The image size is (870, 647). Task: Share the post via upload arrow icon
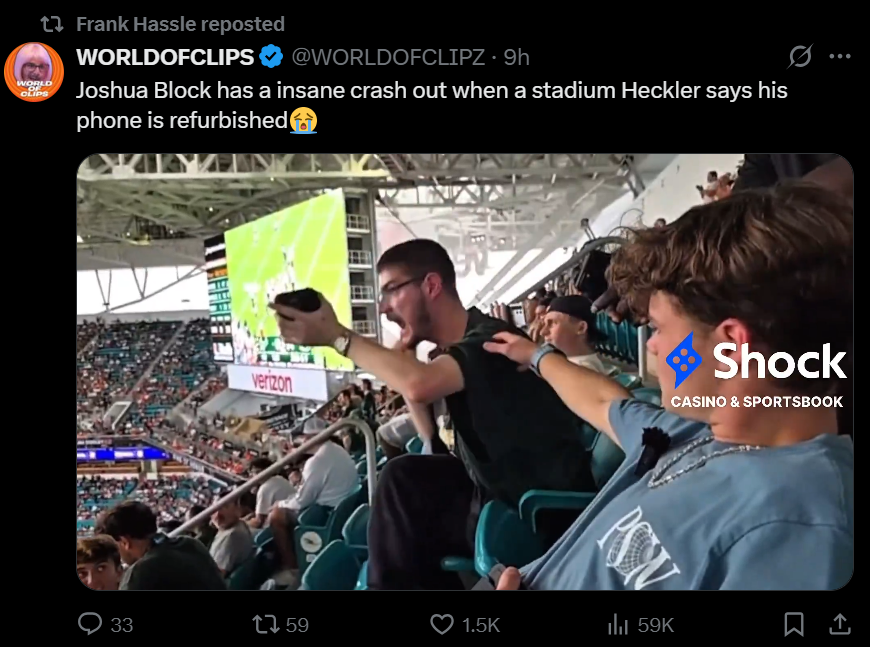[840, 624]
